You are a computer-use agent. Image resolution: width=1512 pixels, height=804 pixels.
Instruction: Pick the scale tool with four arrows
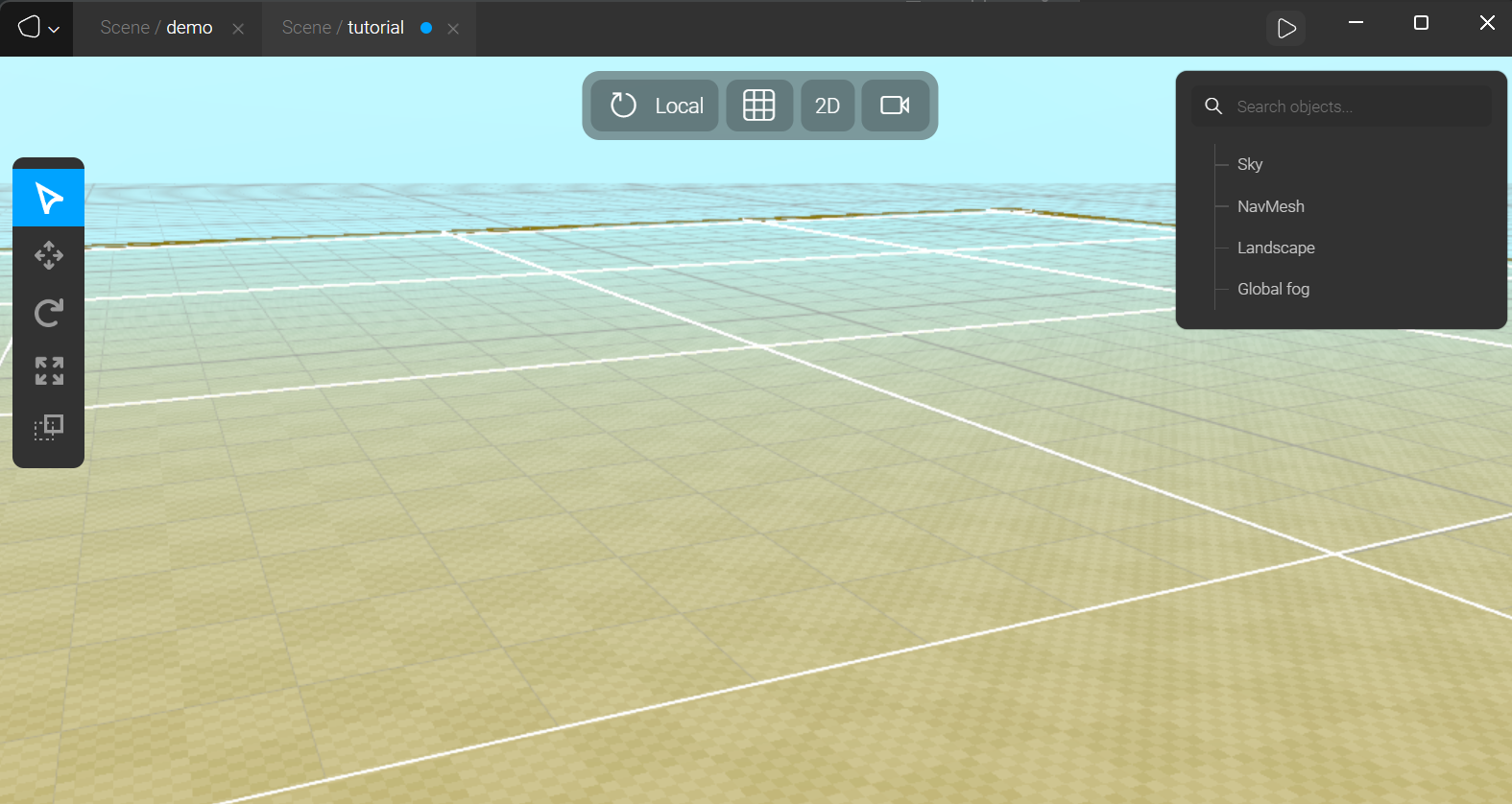pyautogui.click(x=49, y=370)
